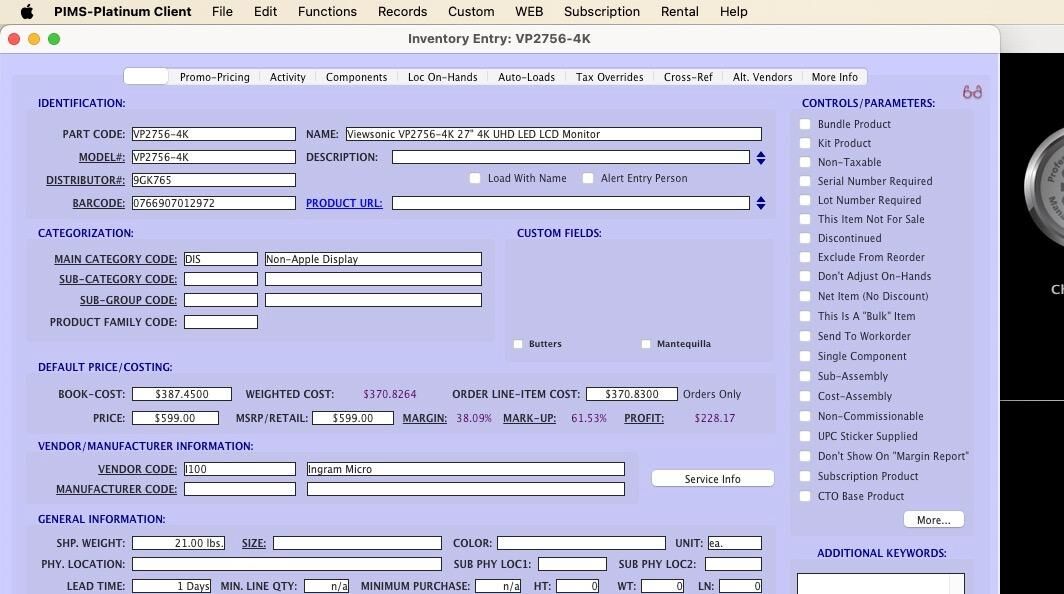Switch to the Cross-Ref tab
1064x594 pixels.
688,77
